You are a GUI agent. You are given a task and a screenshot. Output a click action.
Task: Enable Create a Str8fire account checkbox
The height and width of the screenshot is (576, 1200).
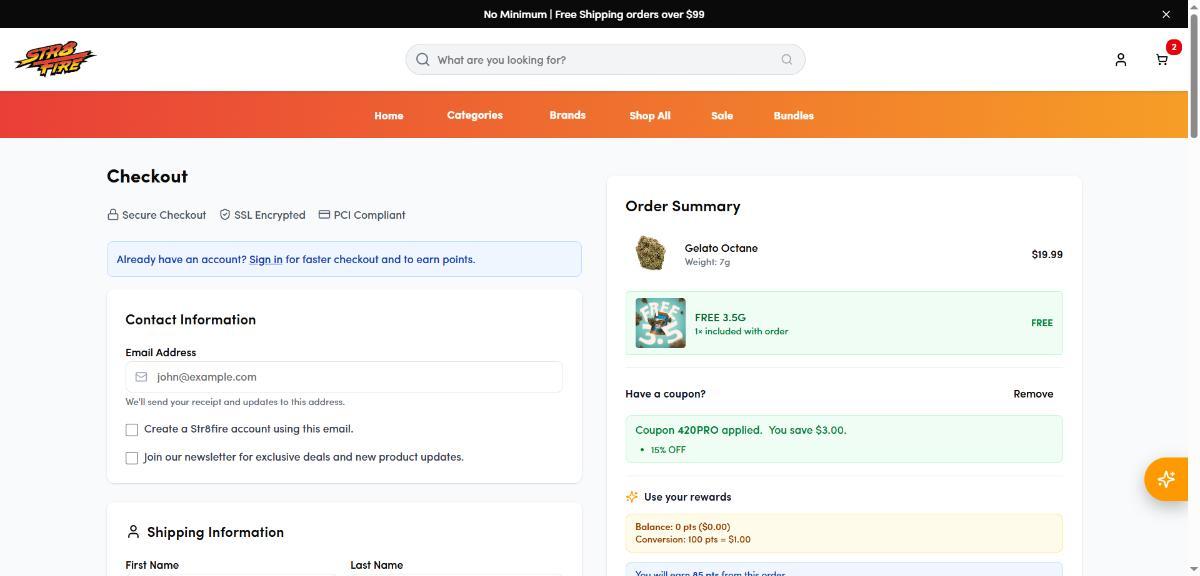[x=132, y=430]
